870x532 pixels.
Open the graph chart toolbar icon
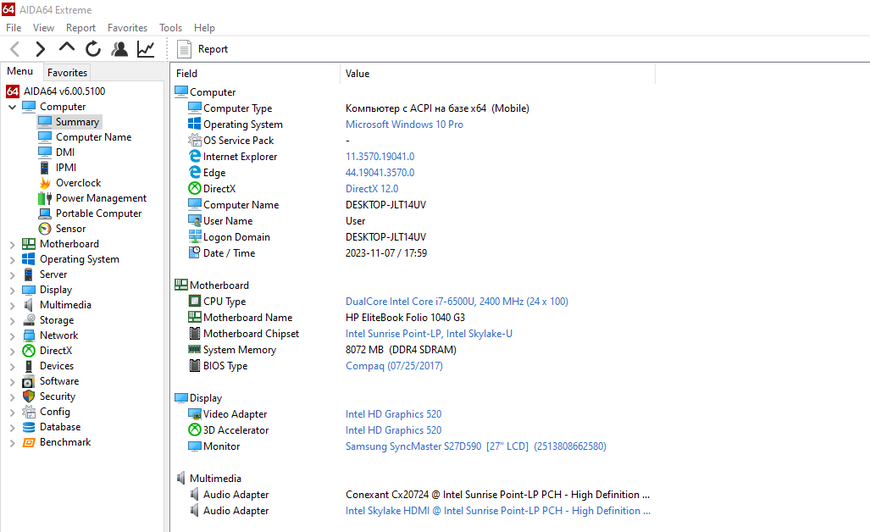click(146, 49)
